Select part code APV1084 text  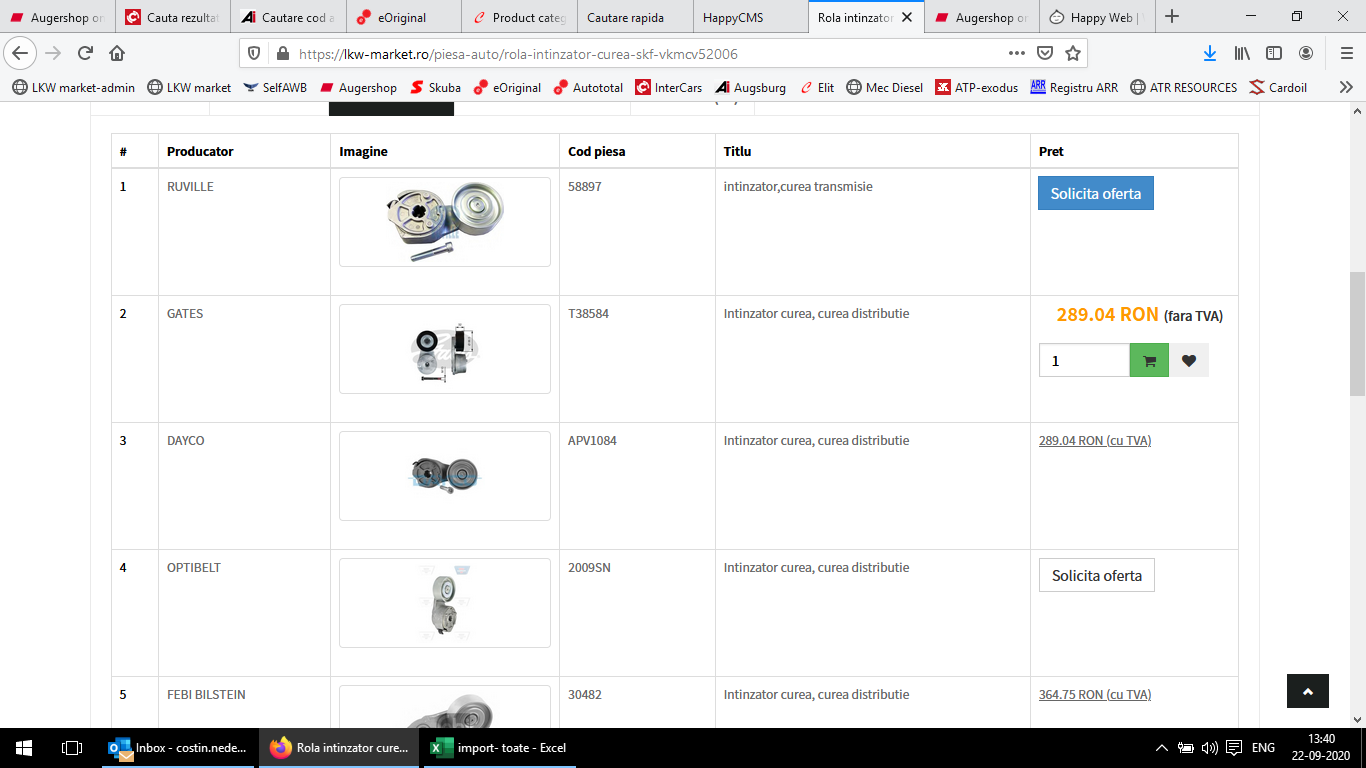pyautogui.click(x=592, y=440)
